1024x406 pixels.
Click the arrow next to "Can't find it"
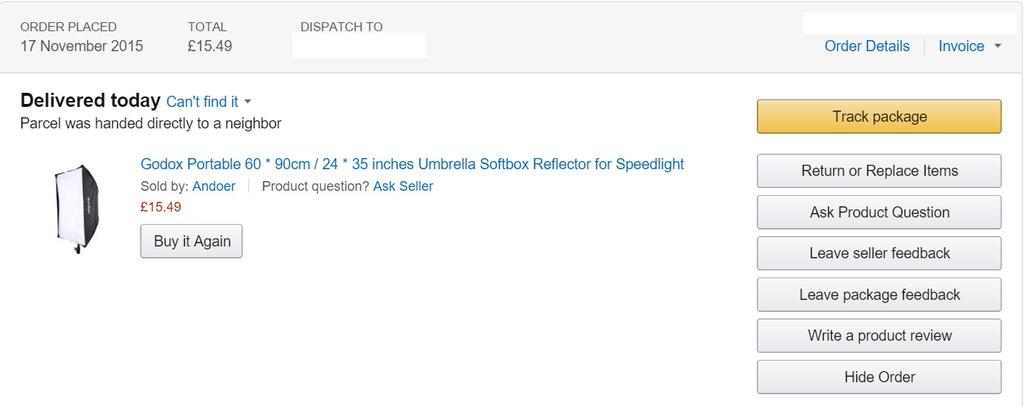click(248, 102)
